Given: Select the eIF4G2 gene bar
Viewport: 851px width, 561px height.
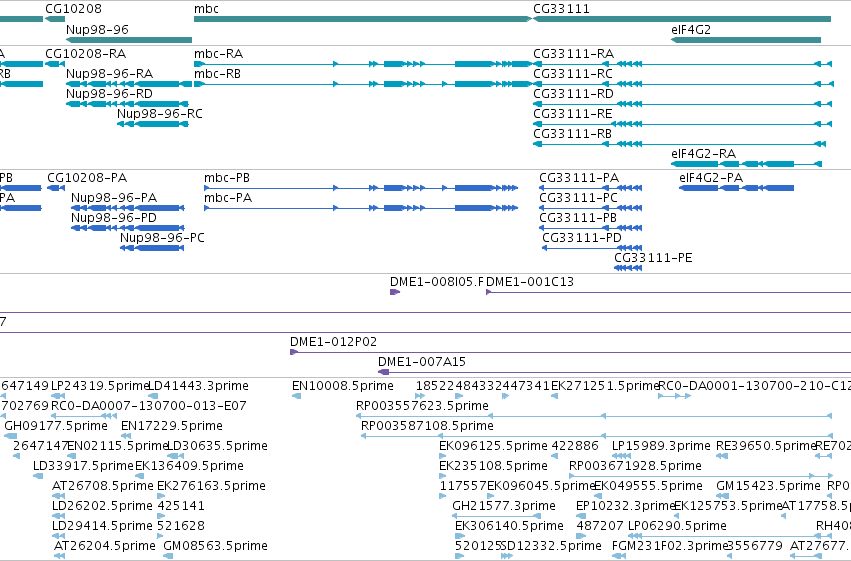Looking at the screenshot, I should point(746,40).
